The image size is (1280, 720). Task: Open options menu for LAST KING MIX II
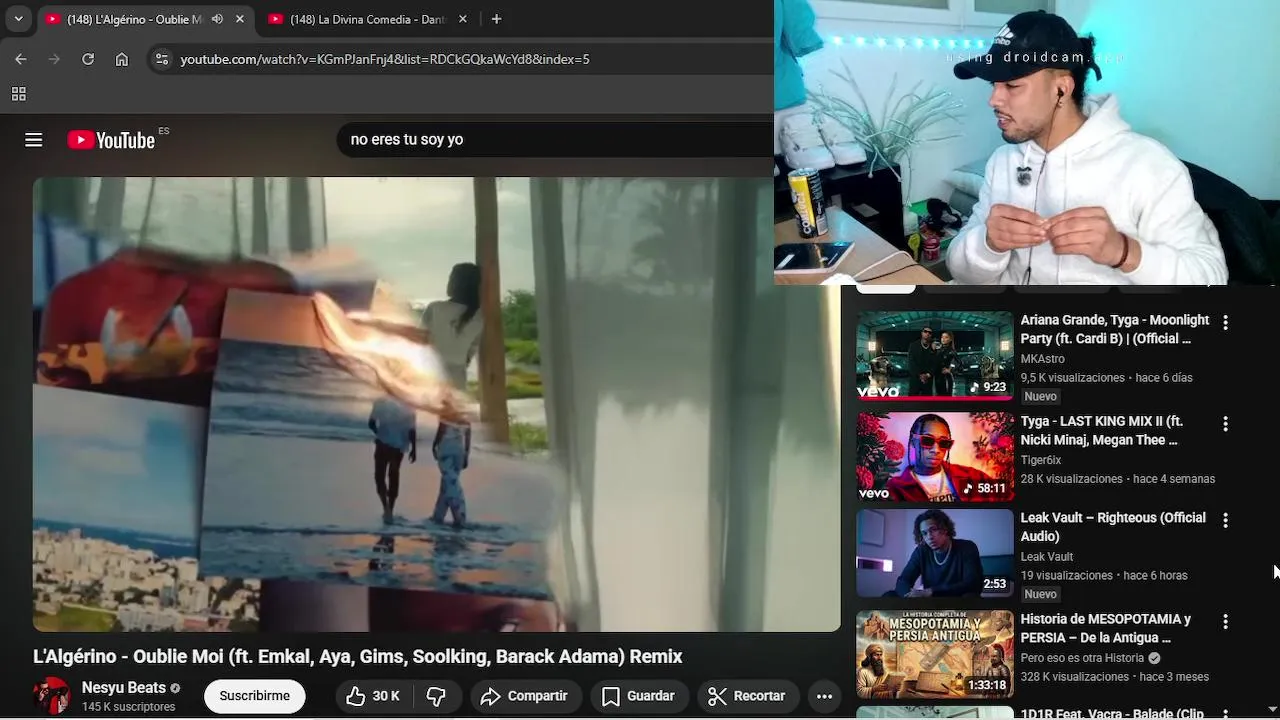[x=1225, y=424]
